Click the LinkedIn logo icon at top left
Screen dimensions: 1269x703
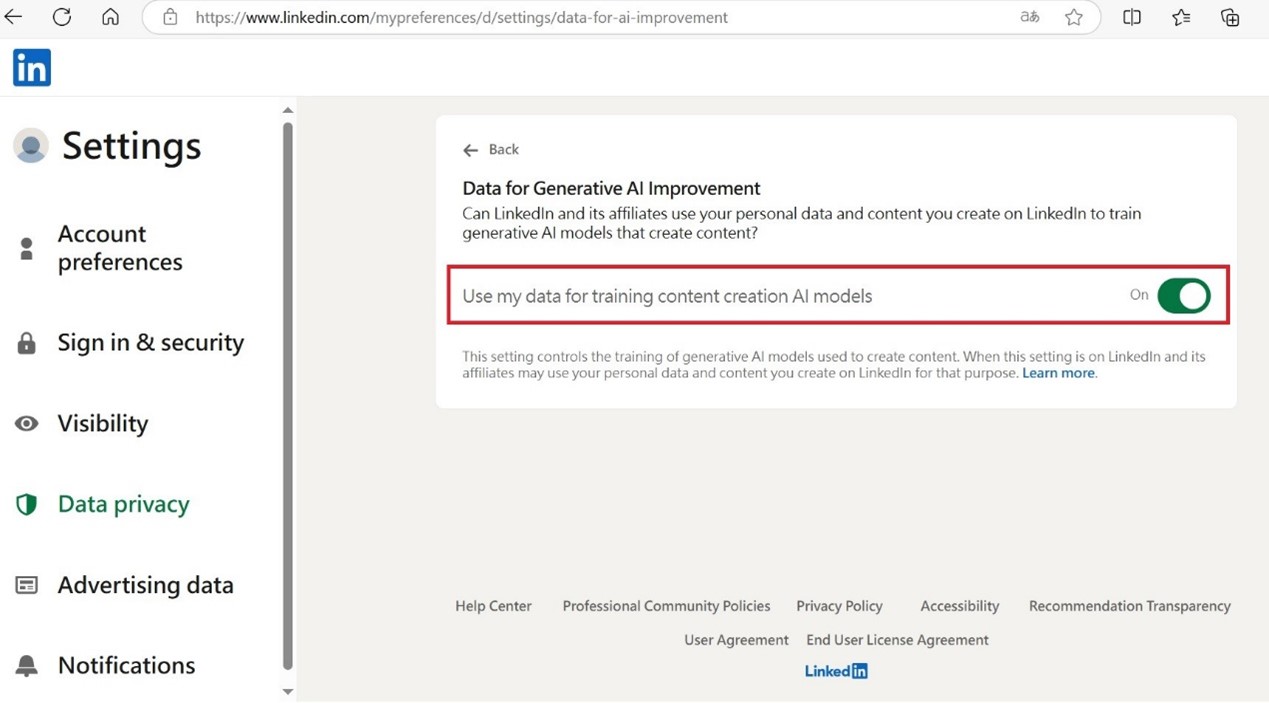32,68
